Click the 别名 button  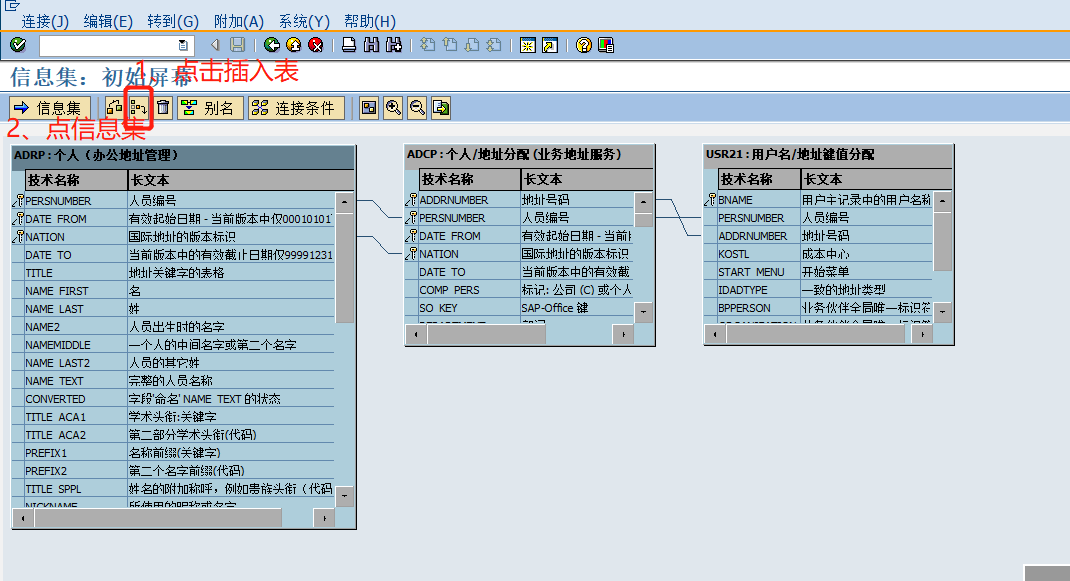click(210, 106)
